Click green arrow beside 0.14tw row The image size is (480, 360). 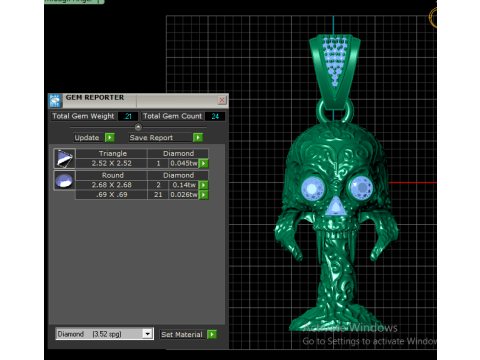point(204,185)
